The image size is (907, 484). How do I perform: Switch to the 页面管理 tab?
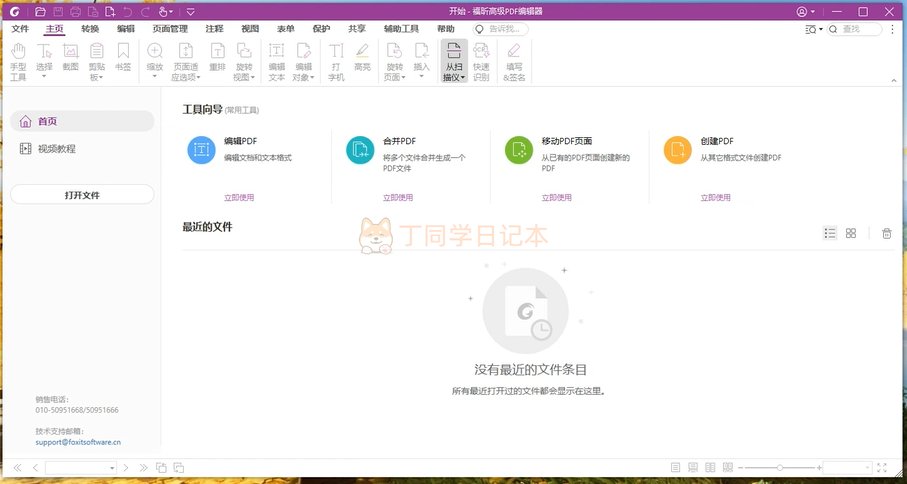pyautogui.click(x=170, y=29)
